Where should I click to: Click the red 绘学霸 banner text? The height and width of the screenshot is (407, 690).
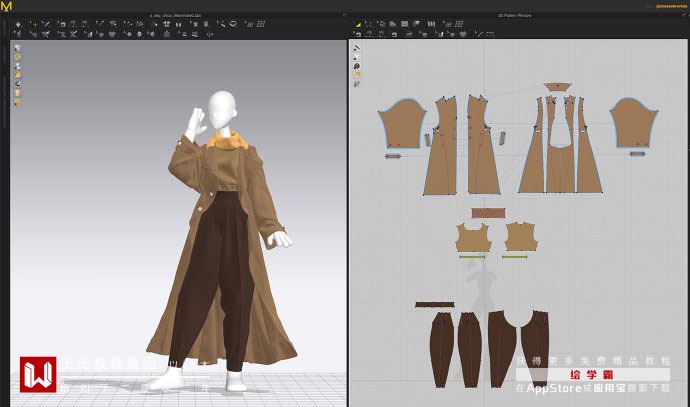point(590,375)
